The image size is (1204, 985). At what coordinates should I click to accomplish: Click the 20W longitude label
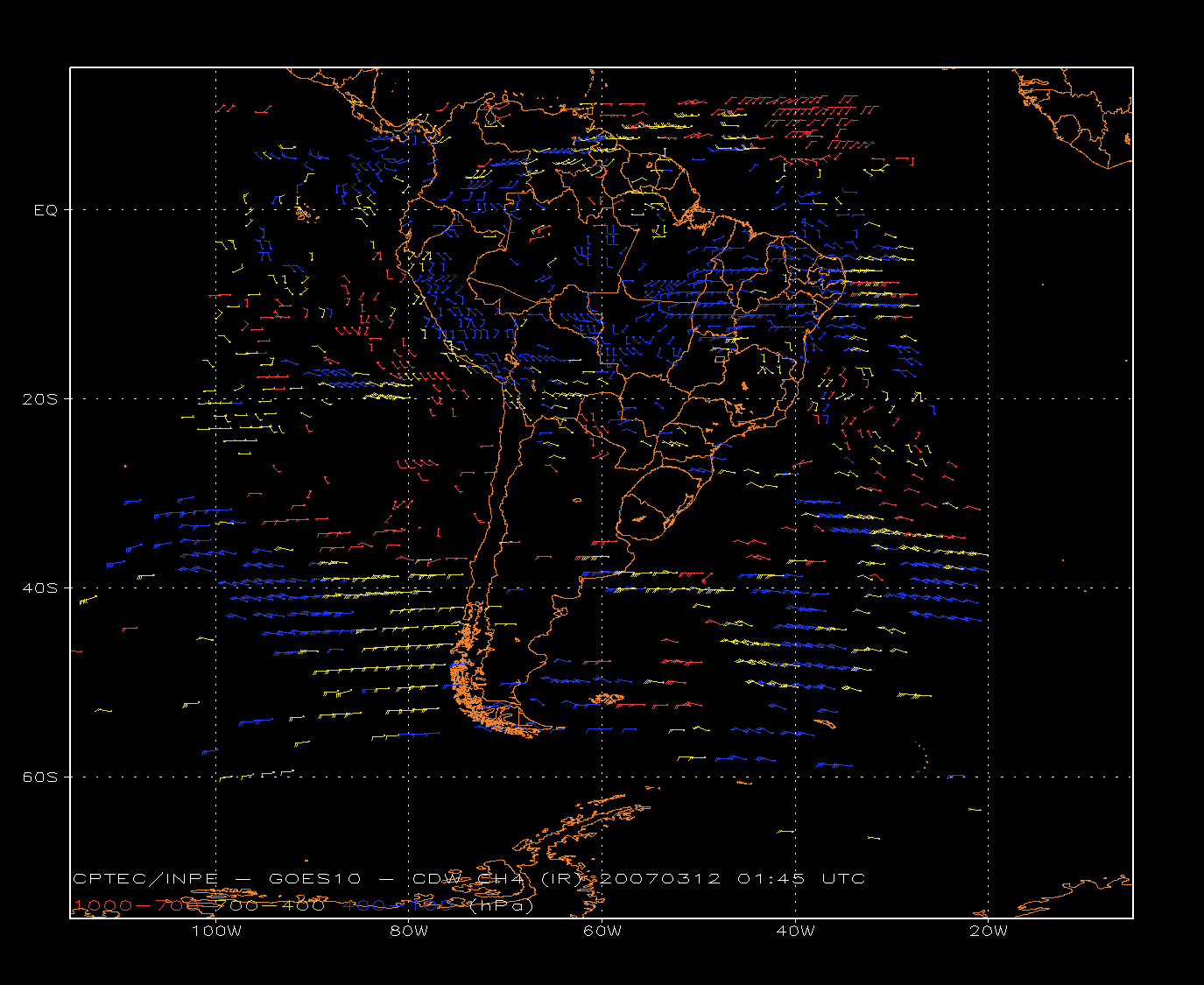tap(989, 931)
